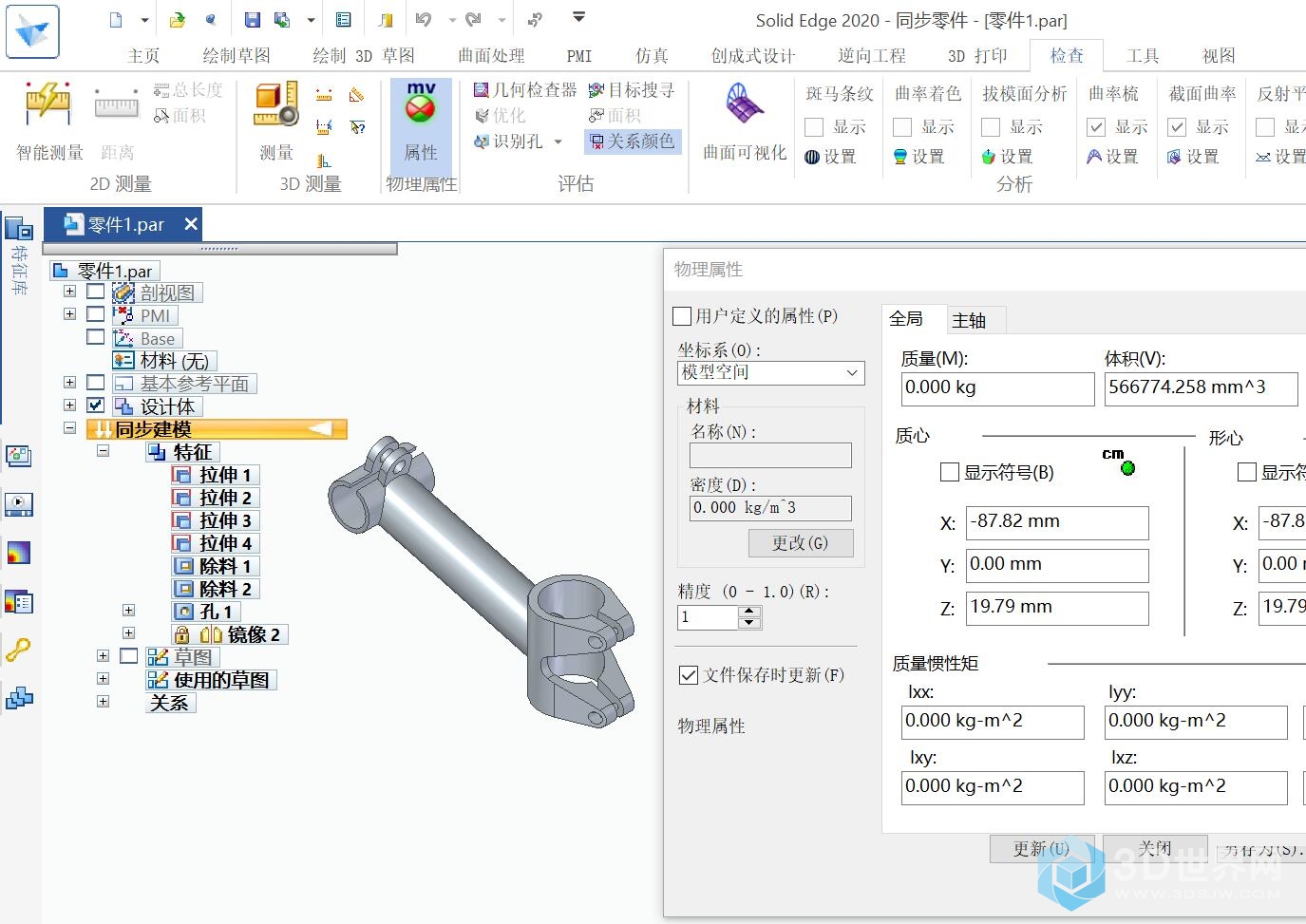Expand the 剖视图 tree node
Viewport: 1306px width, 924px height.
[69, 292]
